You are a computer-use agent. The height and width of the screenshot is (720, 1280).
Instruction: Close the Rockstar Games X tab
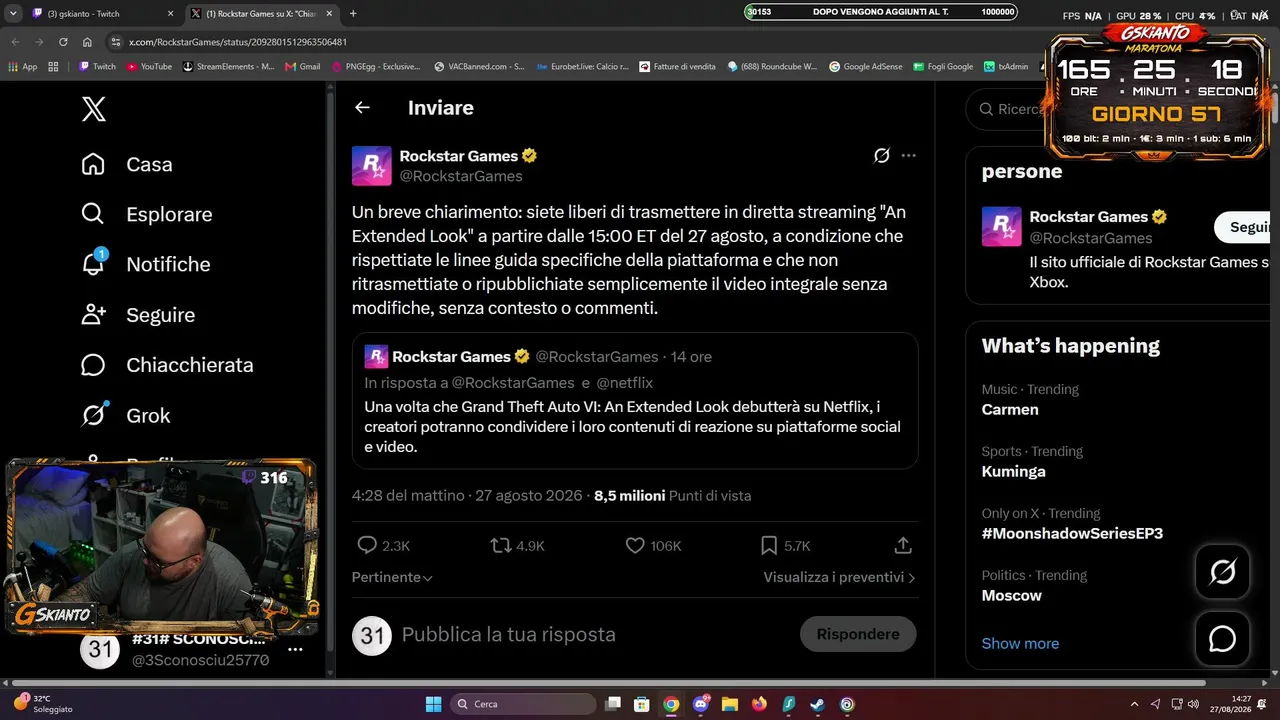(x=329, y=14)
